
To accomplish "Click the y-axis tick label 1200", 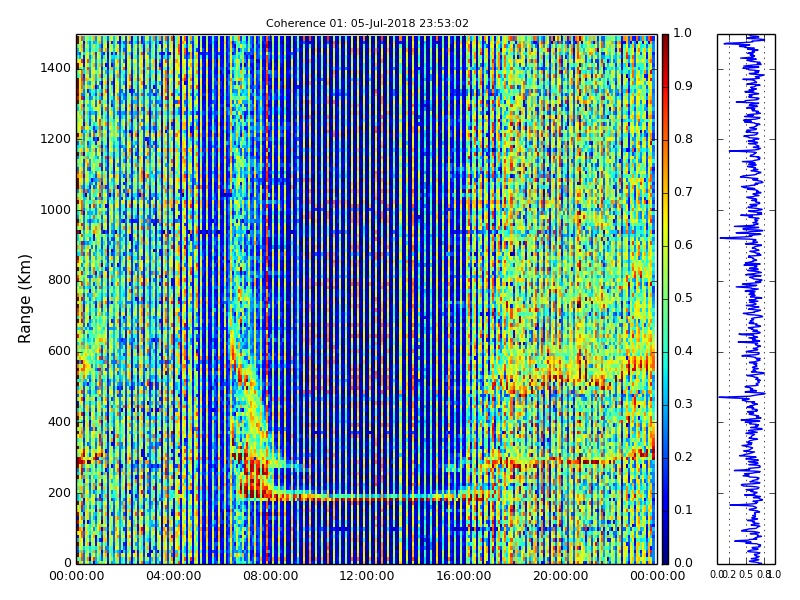I will [x=56, y=139].
